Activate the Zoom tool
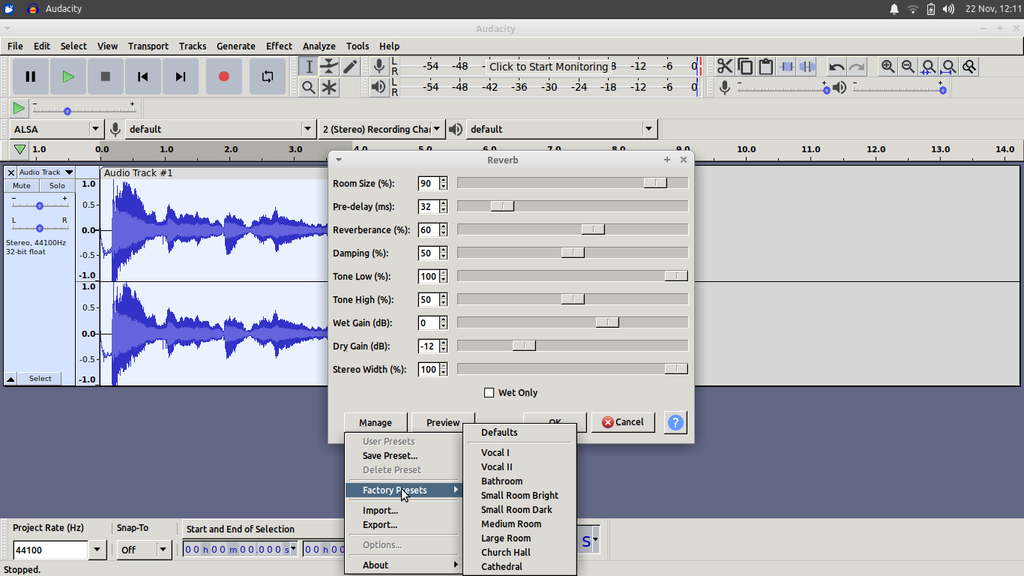The image size is (1024, 576). 310,88
